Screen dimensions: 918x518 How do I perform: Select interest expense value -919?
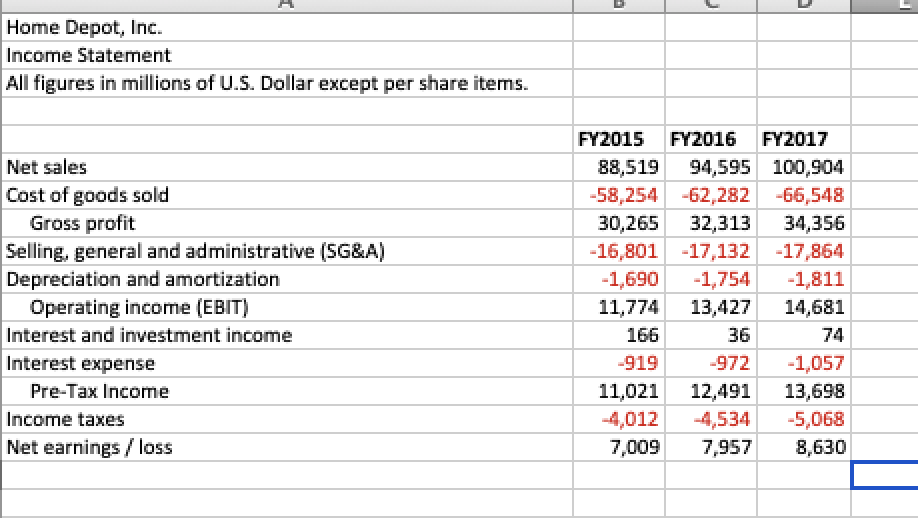tap(619, 363)
